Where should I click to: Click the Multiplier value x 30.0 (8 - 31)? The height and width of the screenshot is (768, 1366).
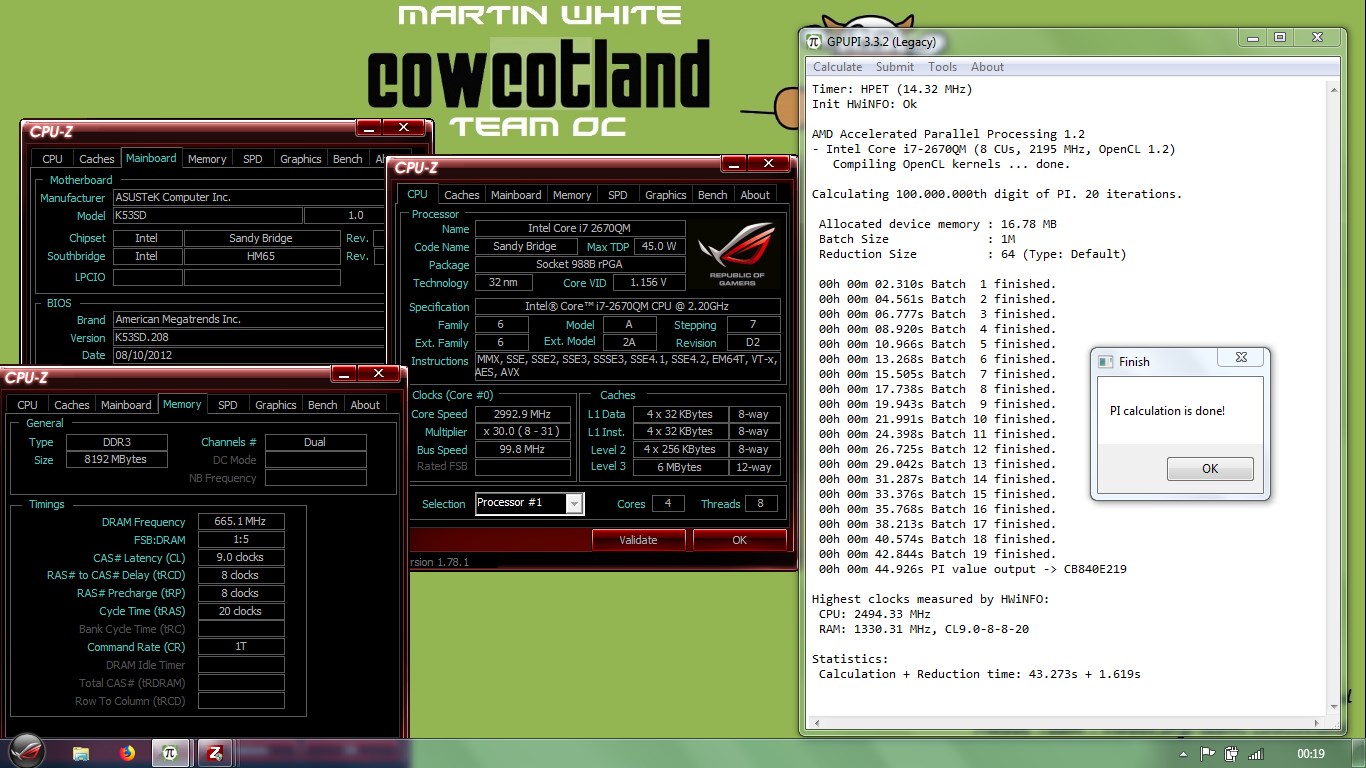522,432
